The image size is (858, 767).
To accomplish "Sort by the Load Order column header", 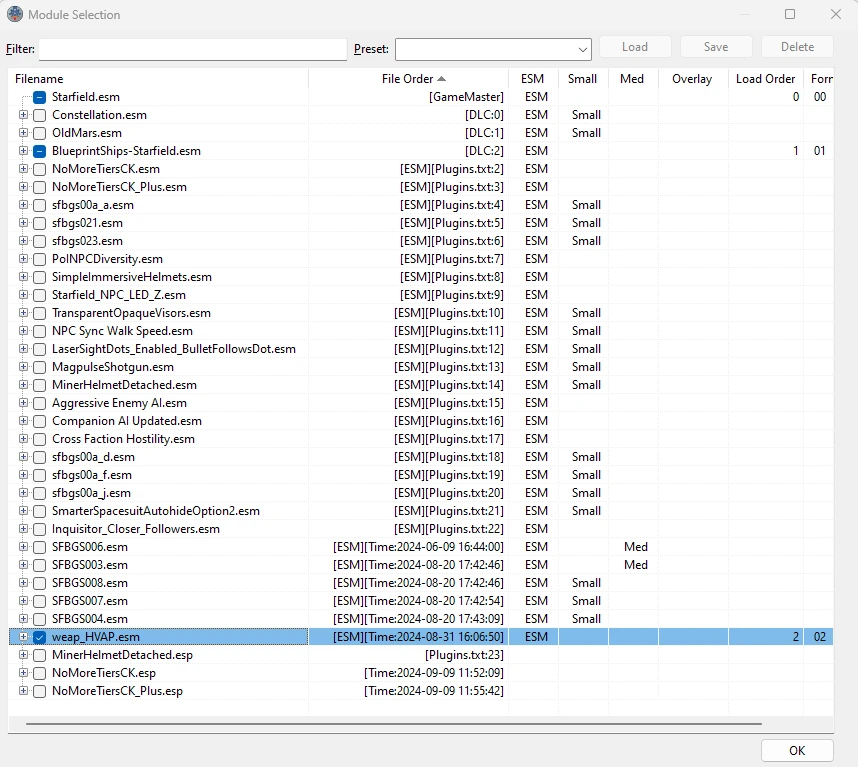I will click(x=766, y=79).
